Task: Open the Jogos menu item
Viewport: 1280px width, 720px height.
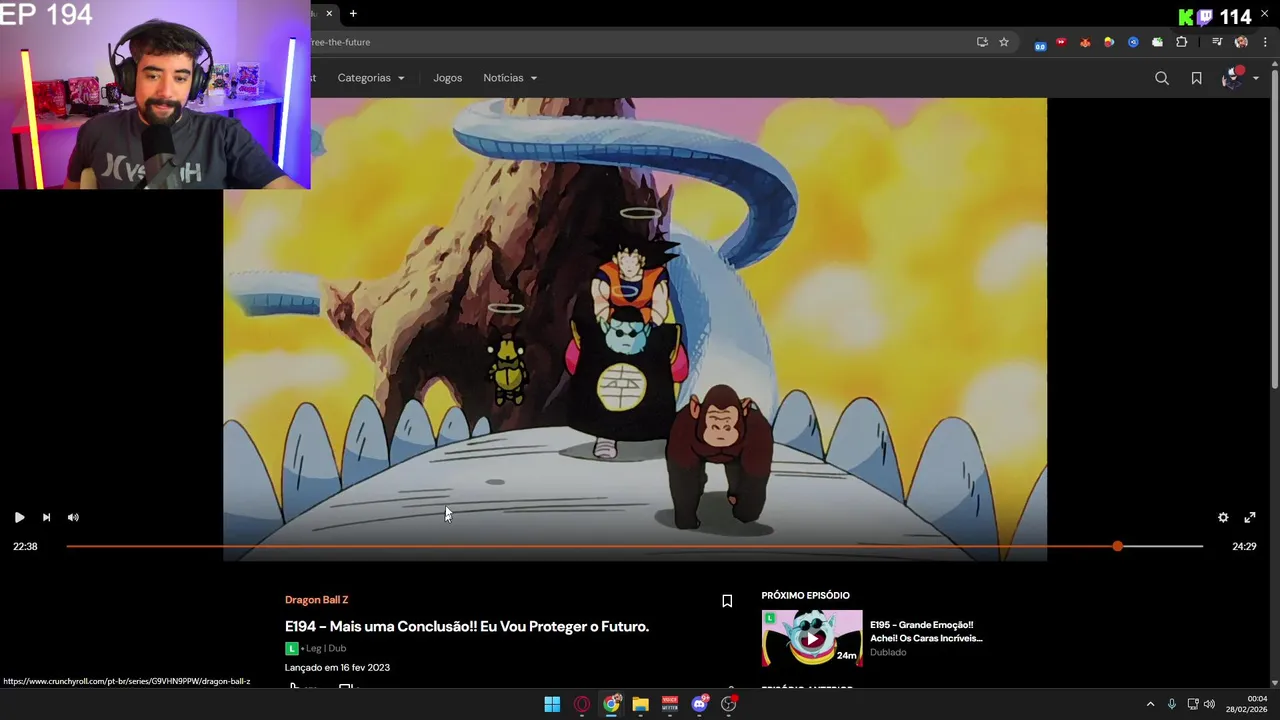Action: pyautogui.click(x=447, y=78)
